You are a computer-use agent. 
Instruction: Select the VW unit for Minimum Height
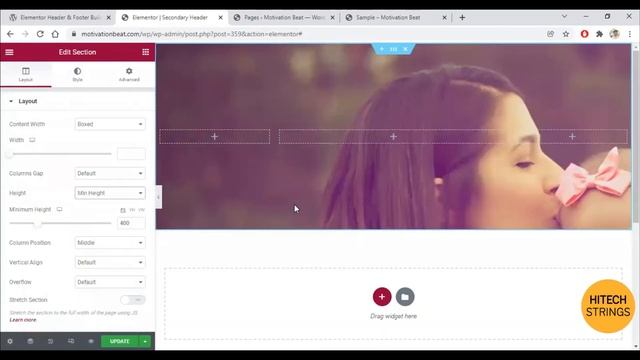(x=142, y=210)
